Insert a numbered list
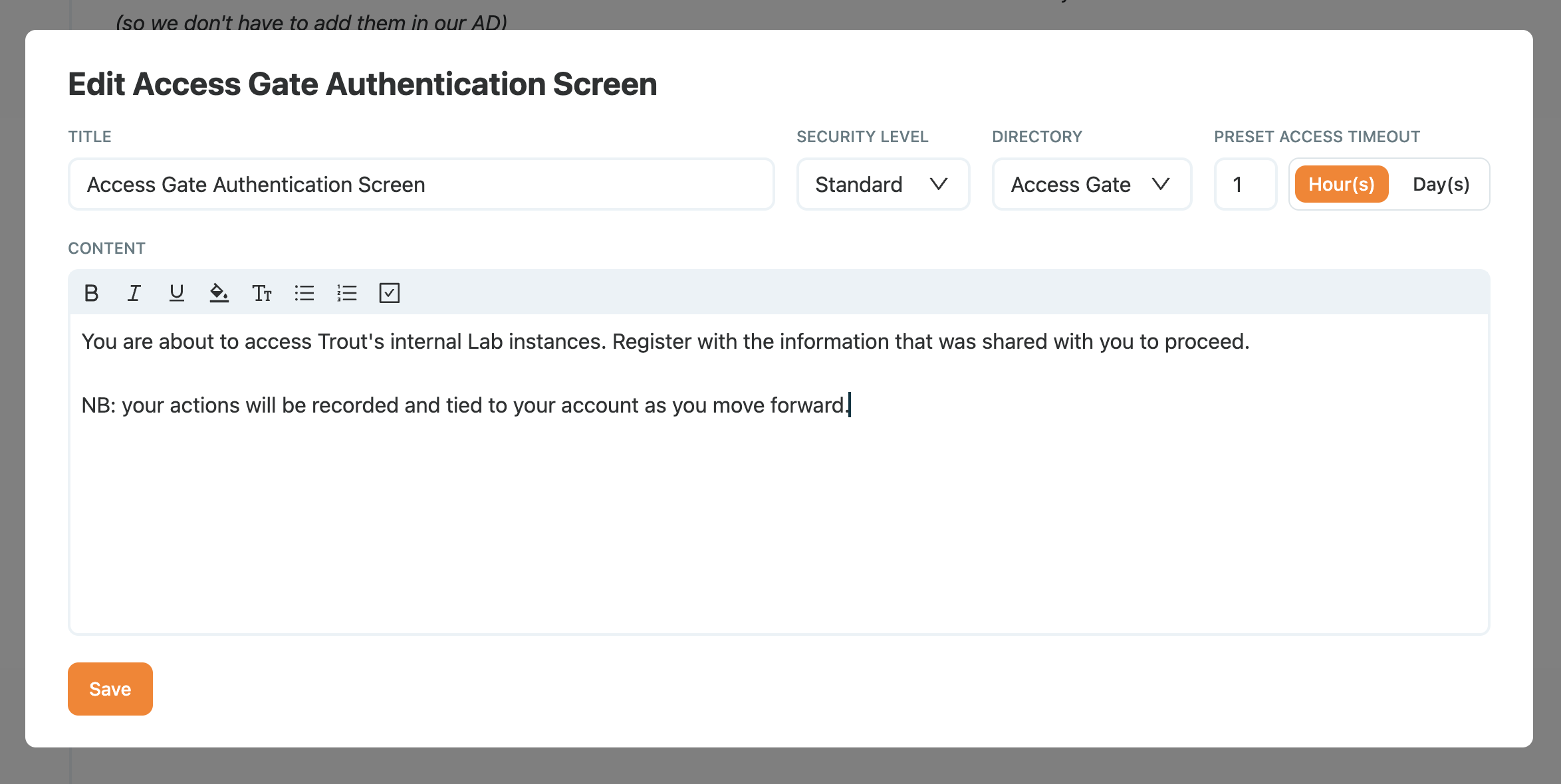 (346, 293)
